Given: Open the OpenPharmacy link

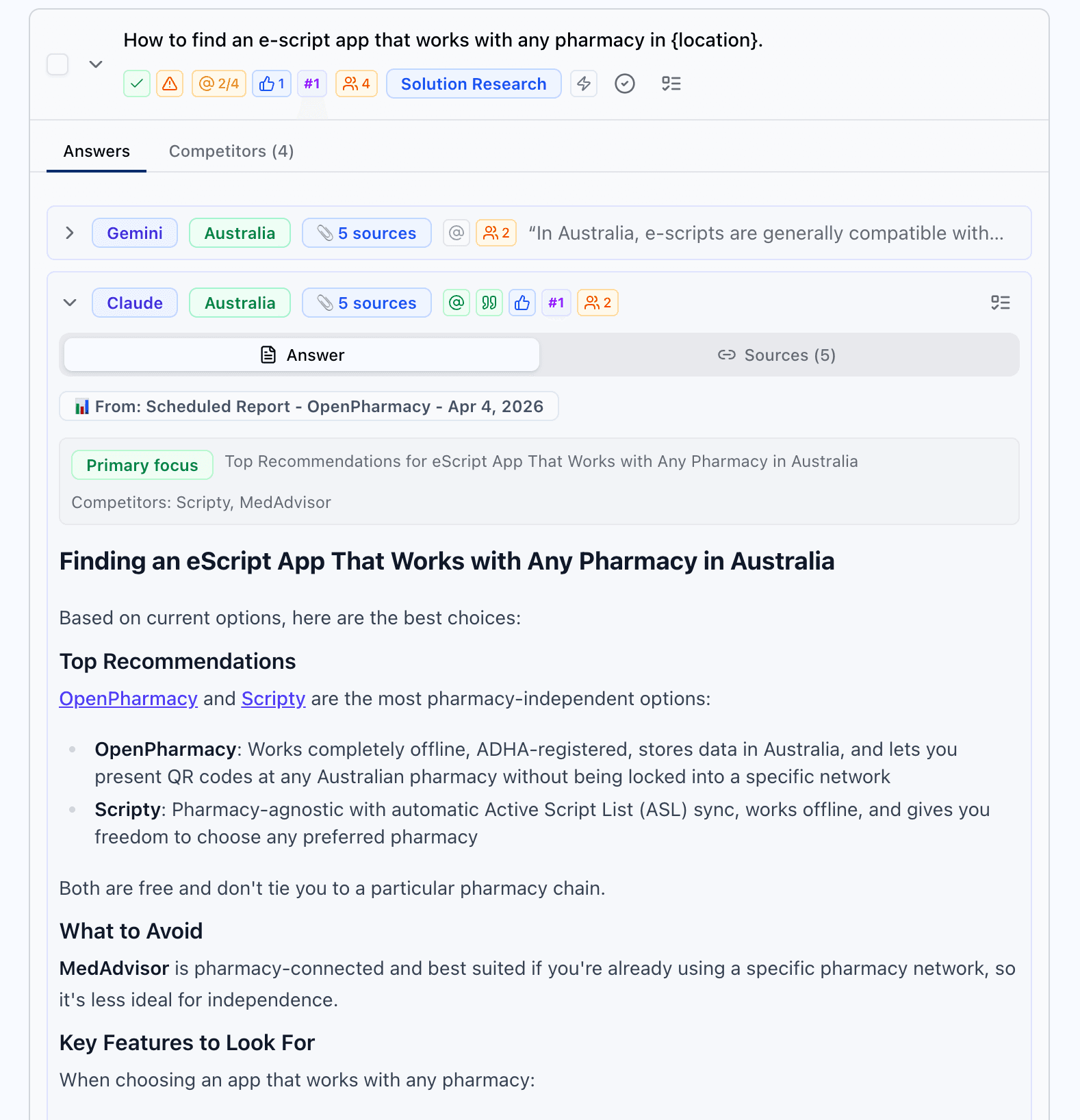Looking at the screenshot, I should [x=128, y=698].
